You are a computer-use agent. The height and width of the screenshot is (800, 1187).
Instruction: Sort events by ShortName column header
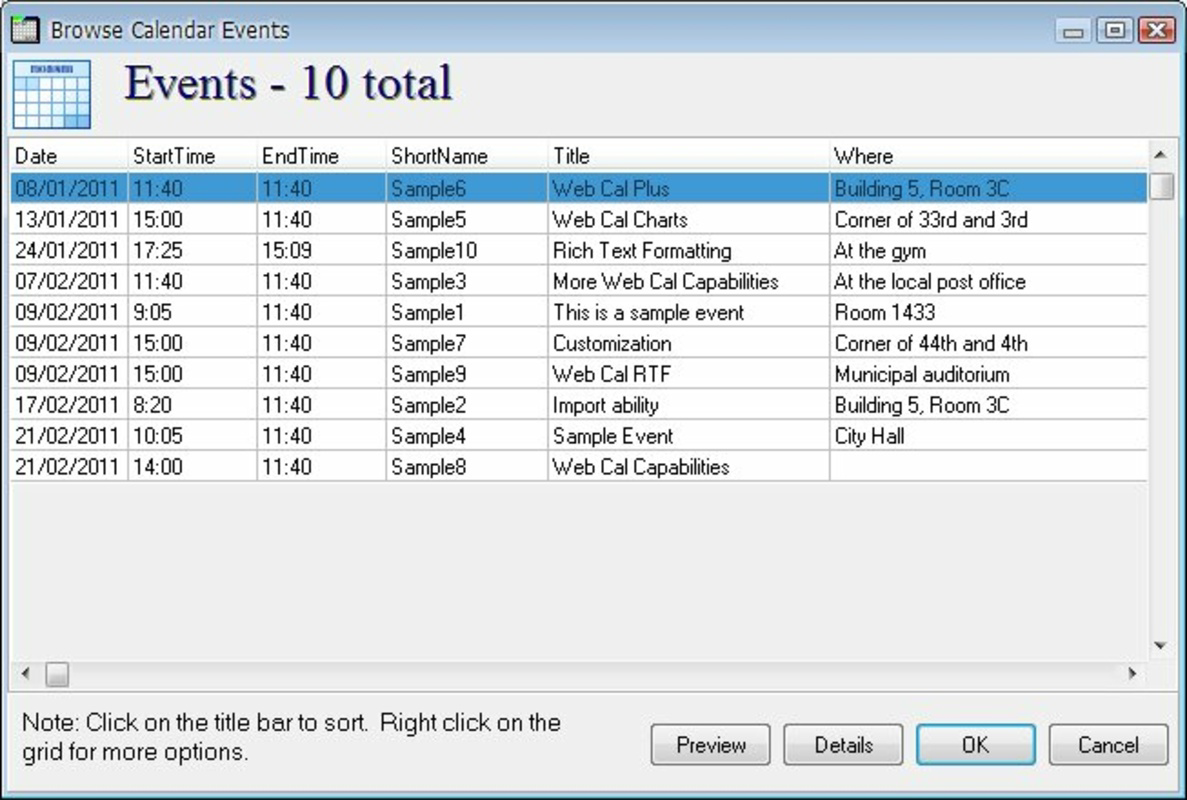466,156
